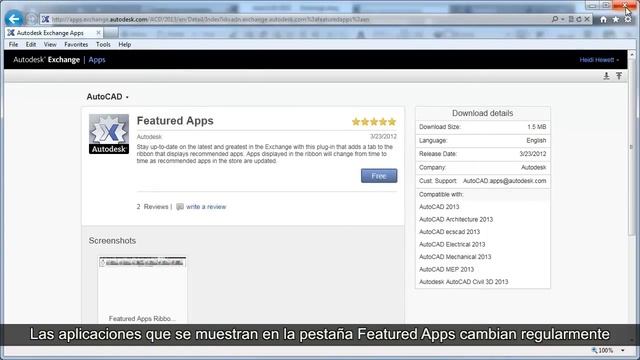The height and width of the screenshot is (360, 640).
Task: Close the Autodesk Exchange Apps tab
Action: tap(98, 33)
